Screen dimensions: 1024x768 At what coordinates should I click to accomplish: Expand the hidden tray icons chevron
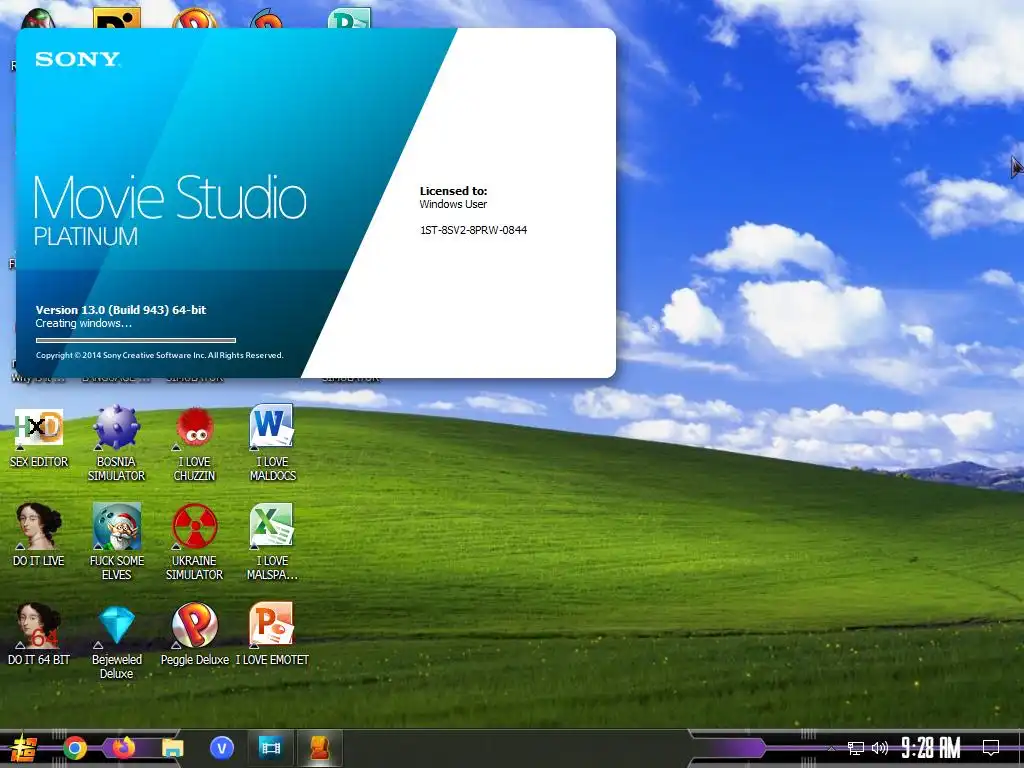point(831,748)
